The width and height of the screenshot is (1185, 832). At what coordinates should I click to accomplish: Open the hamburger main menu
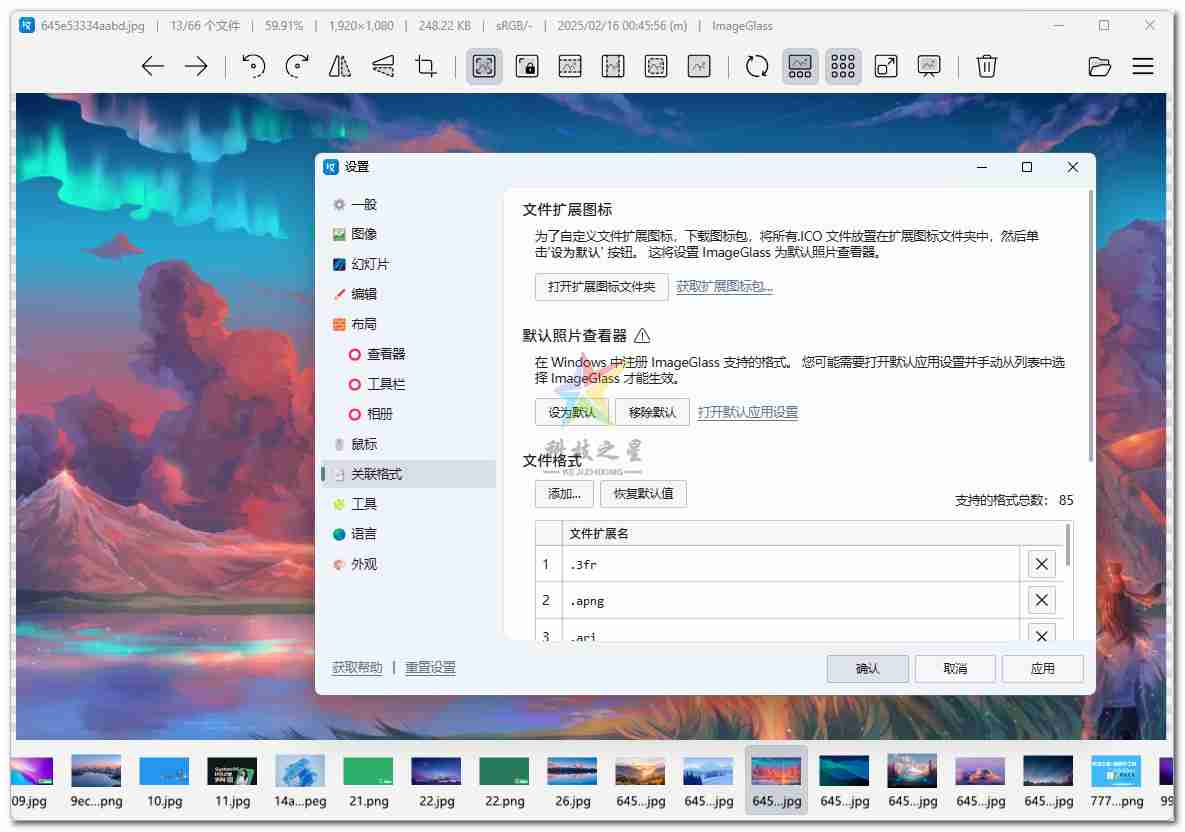click(1143, 67)
